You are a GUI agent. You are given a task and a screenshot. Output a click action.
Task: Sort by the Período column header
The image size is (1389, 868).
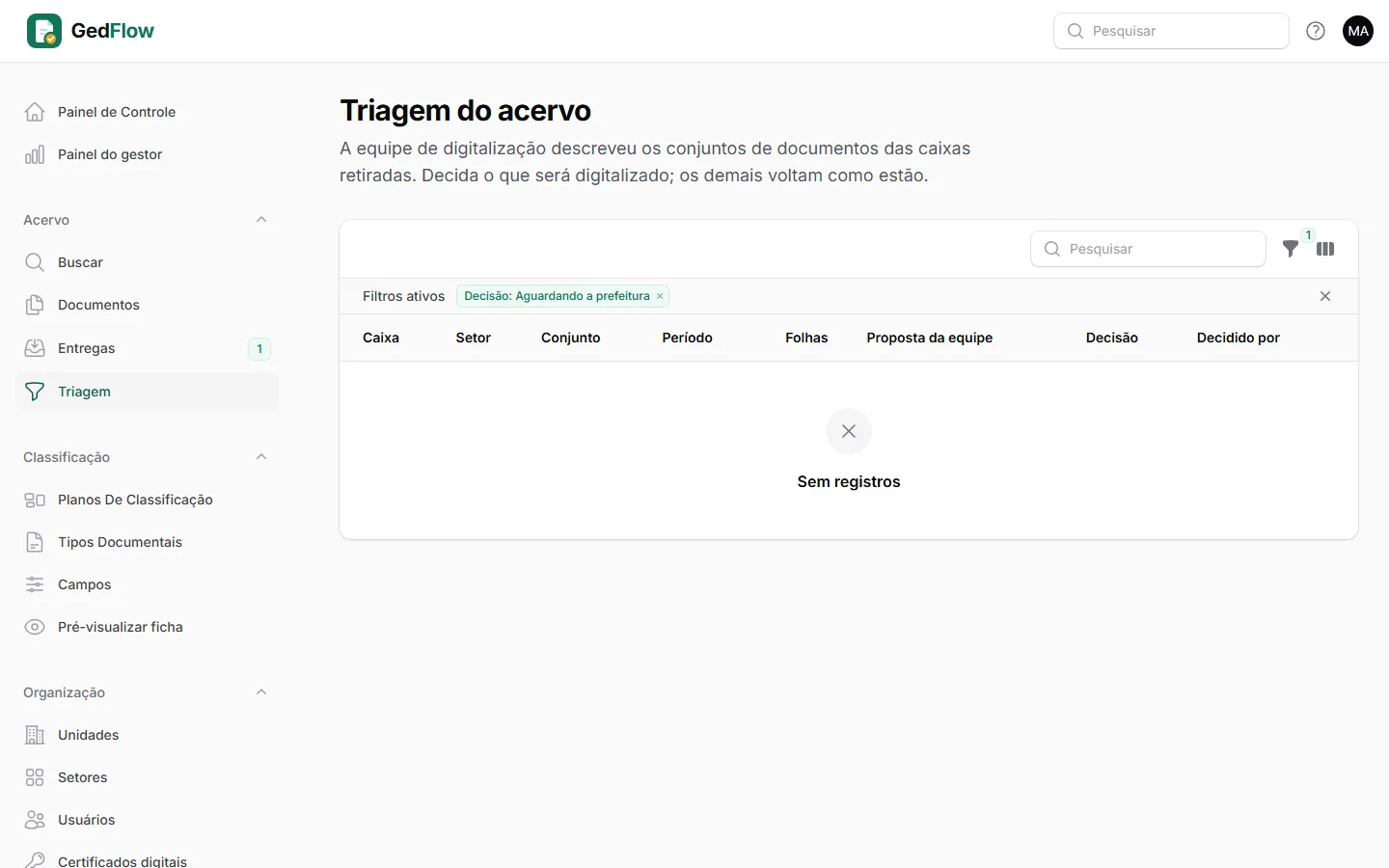tap(688, 338)
